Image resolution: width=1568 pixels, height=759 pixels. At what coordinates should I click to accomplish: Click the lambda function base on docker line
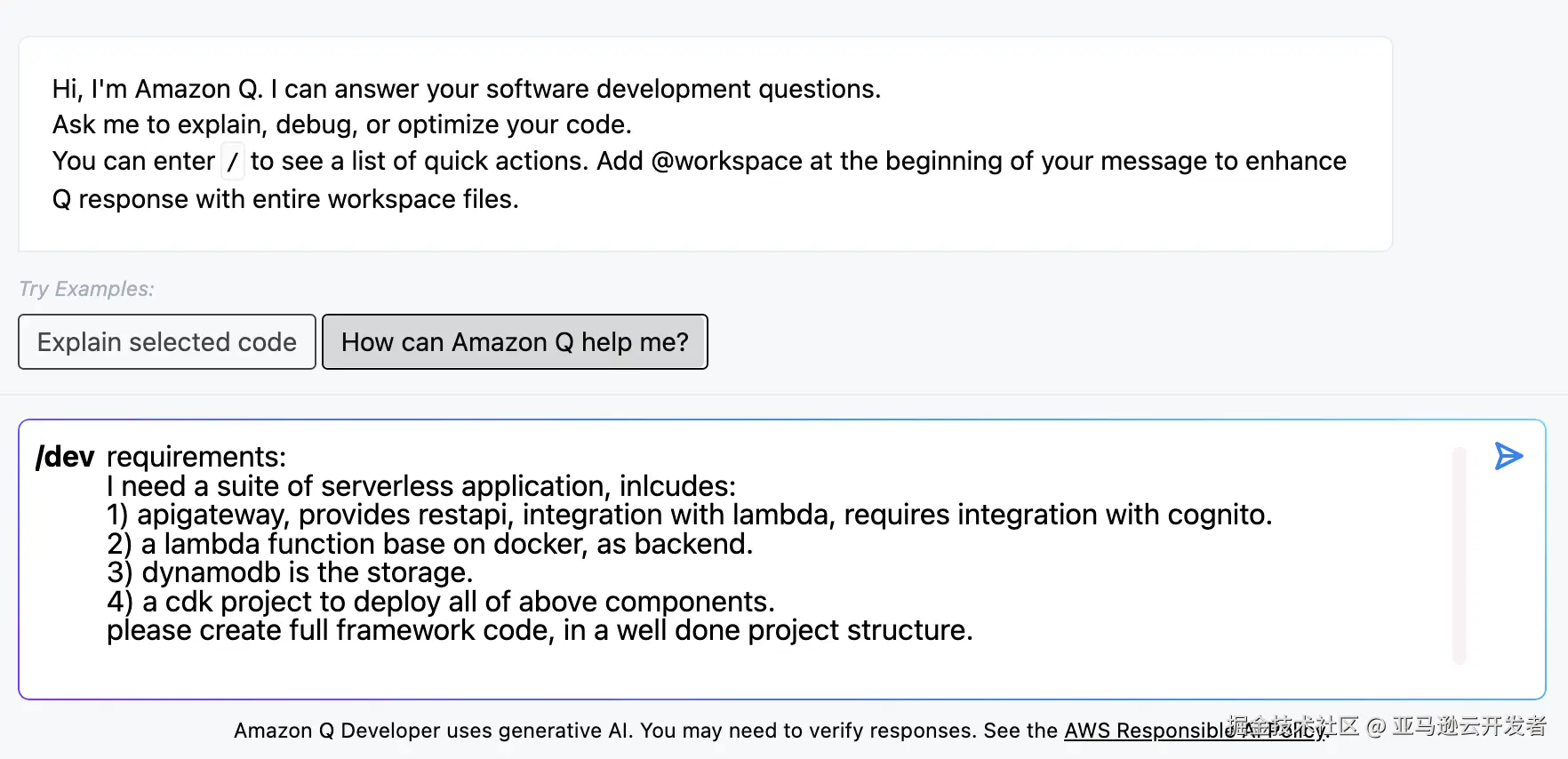[429, 544]
